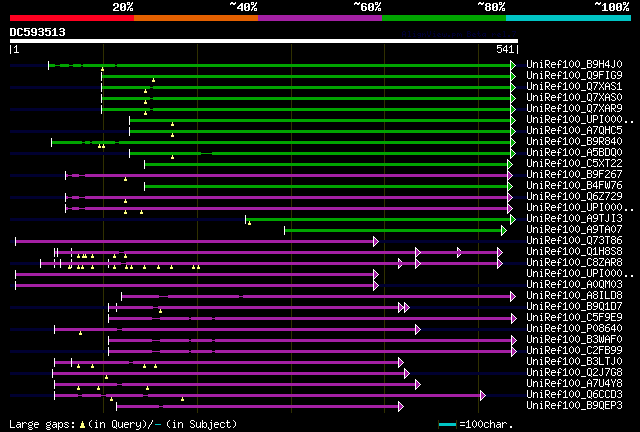Open the UniRef100_C8ZAR8 subject label
640x432 pixels.
pos(574,262)
